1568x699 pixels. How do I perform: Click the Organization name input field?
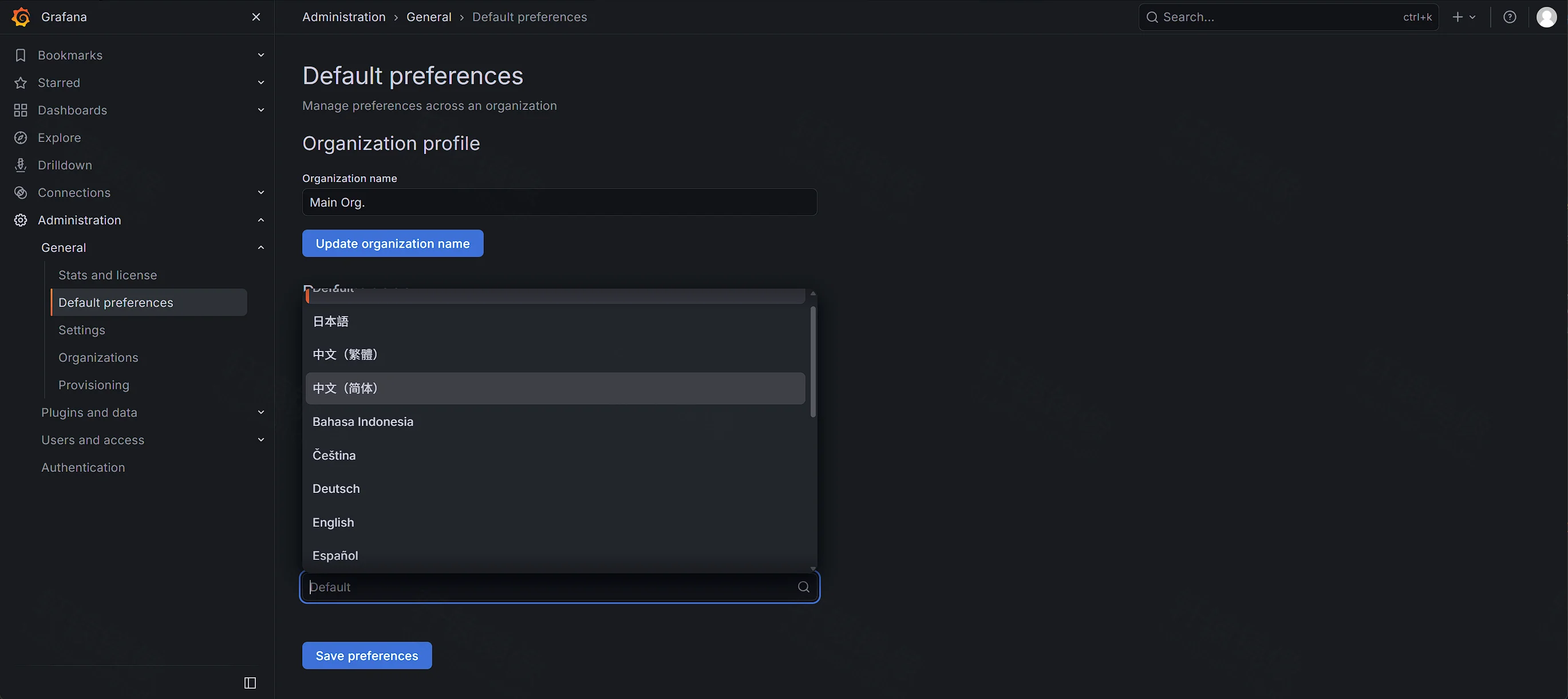[559, 202]
